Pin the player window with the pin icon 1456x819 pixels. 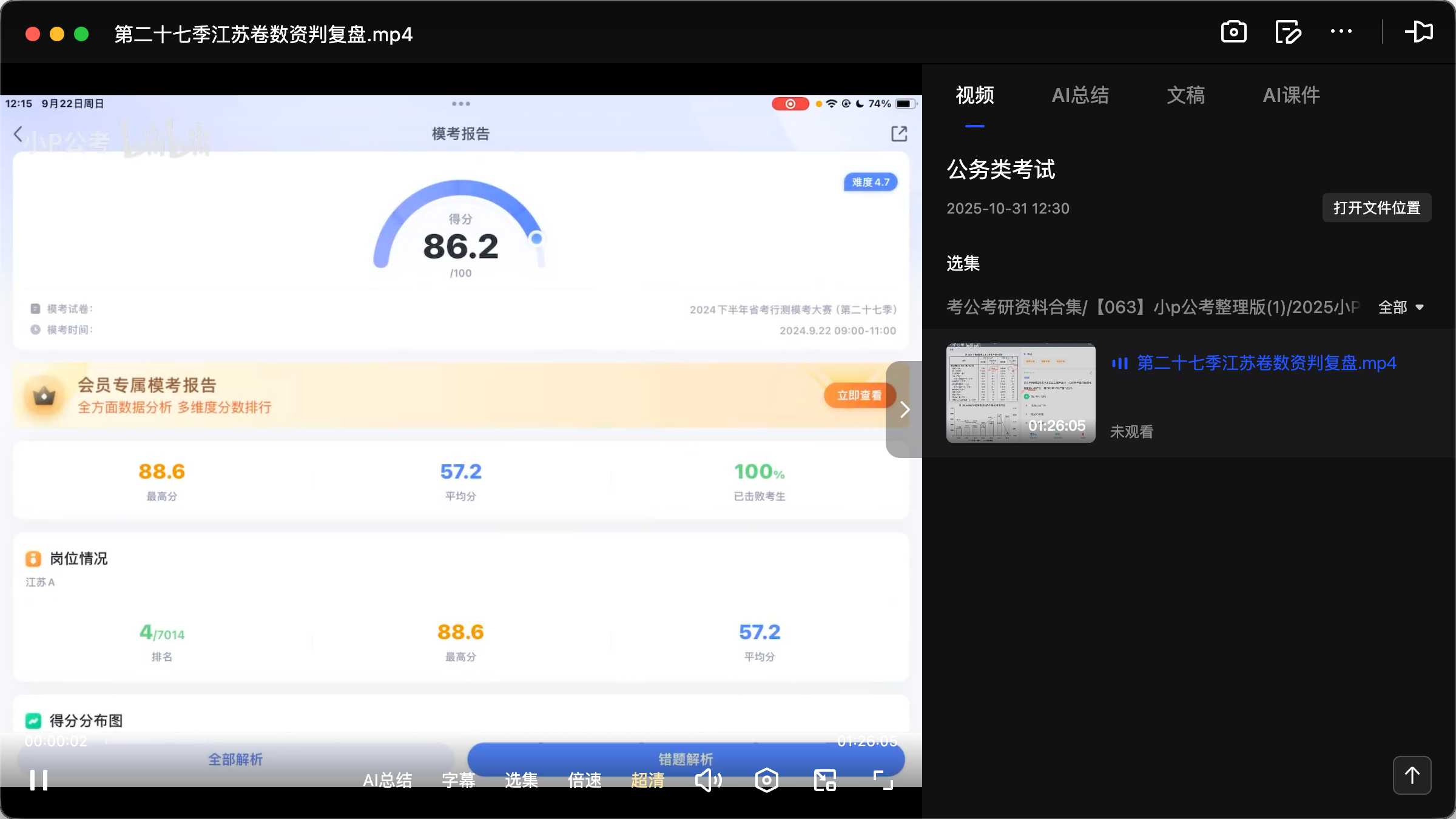click(x=1420, y=32)
